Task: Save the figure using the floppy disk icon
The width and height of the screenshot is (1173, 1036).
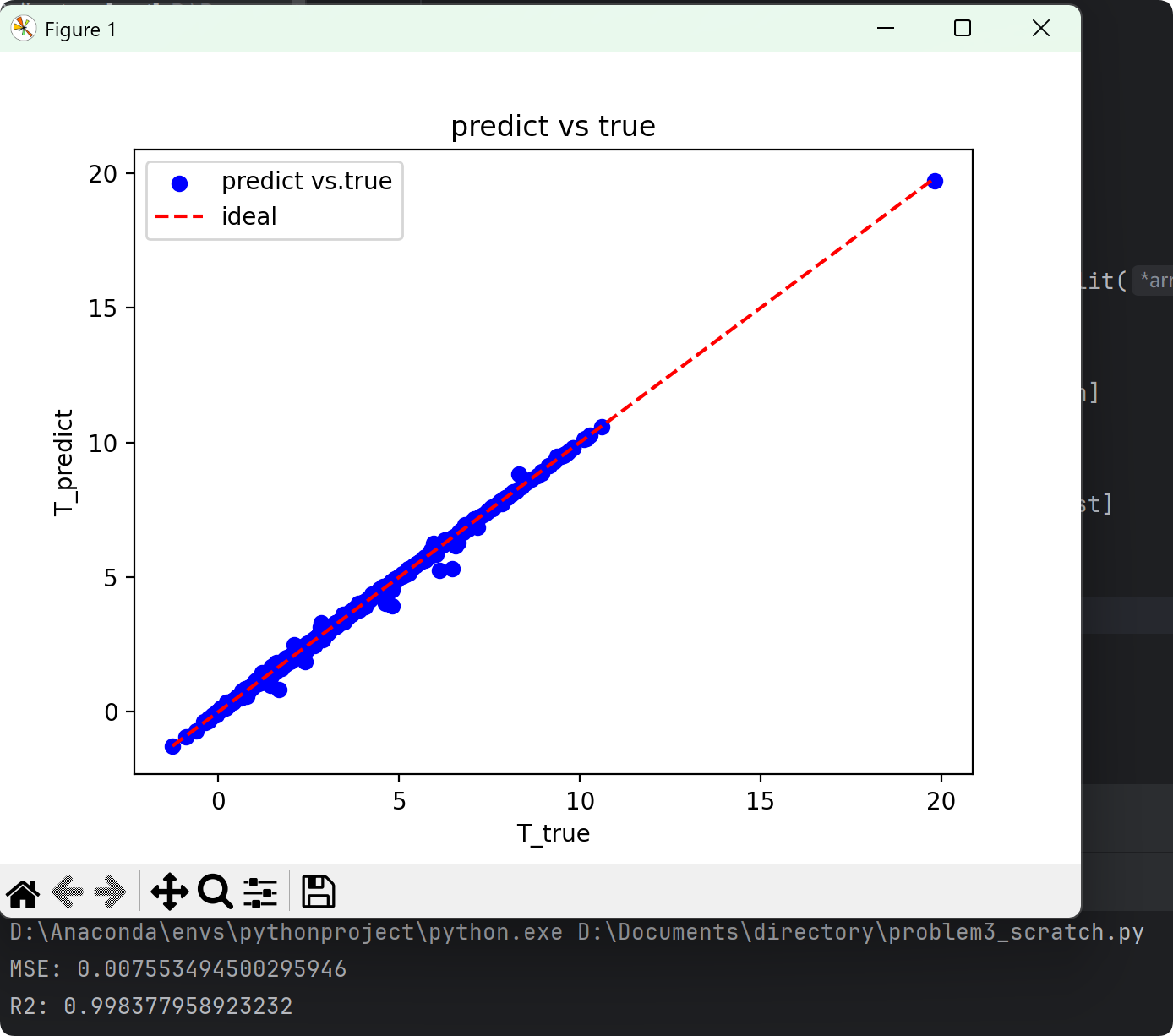Action: (318, 892)
